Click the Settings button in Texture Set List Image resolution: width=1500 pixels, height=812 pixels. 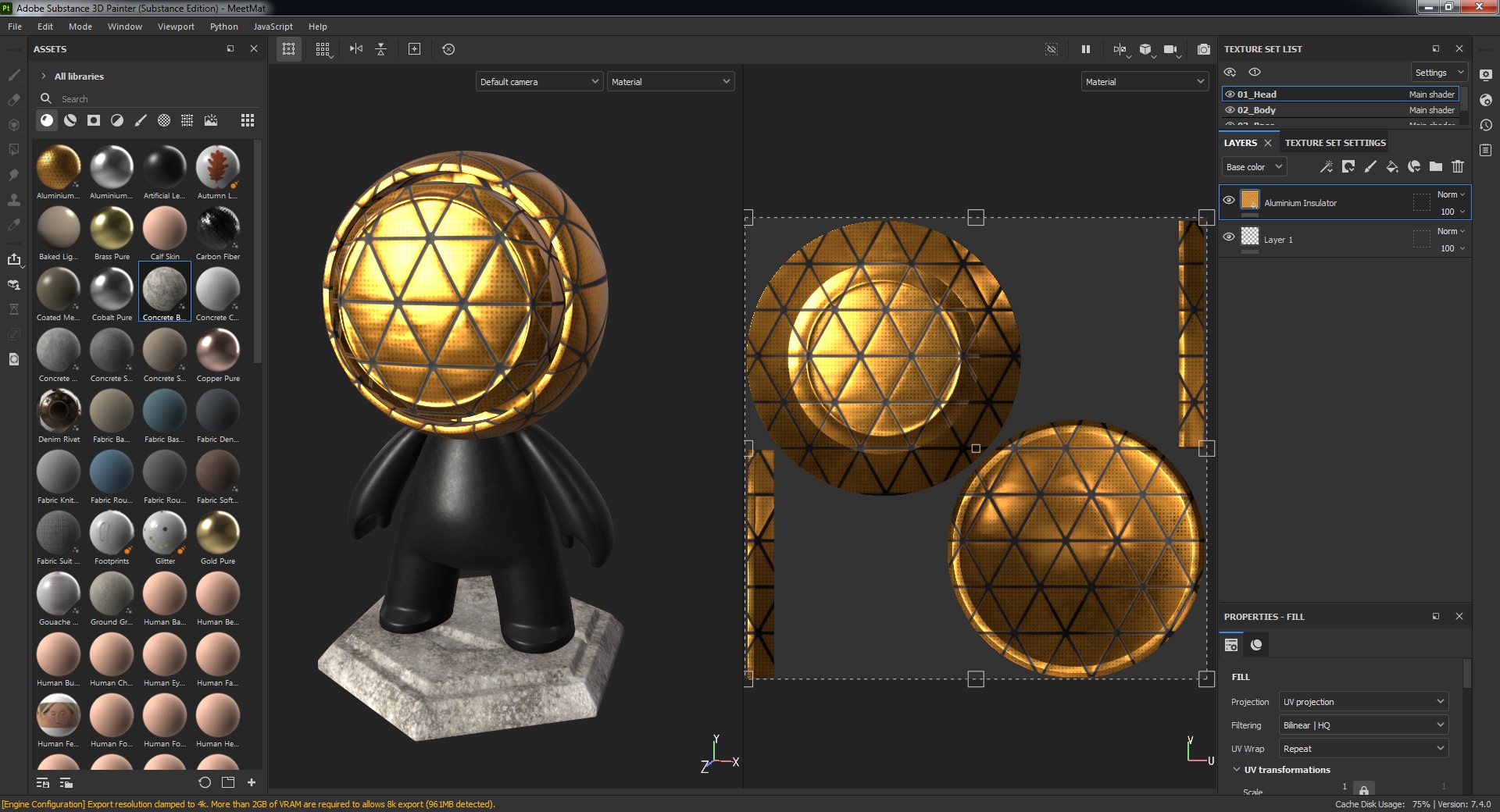click(x=1439, y=73)
